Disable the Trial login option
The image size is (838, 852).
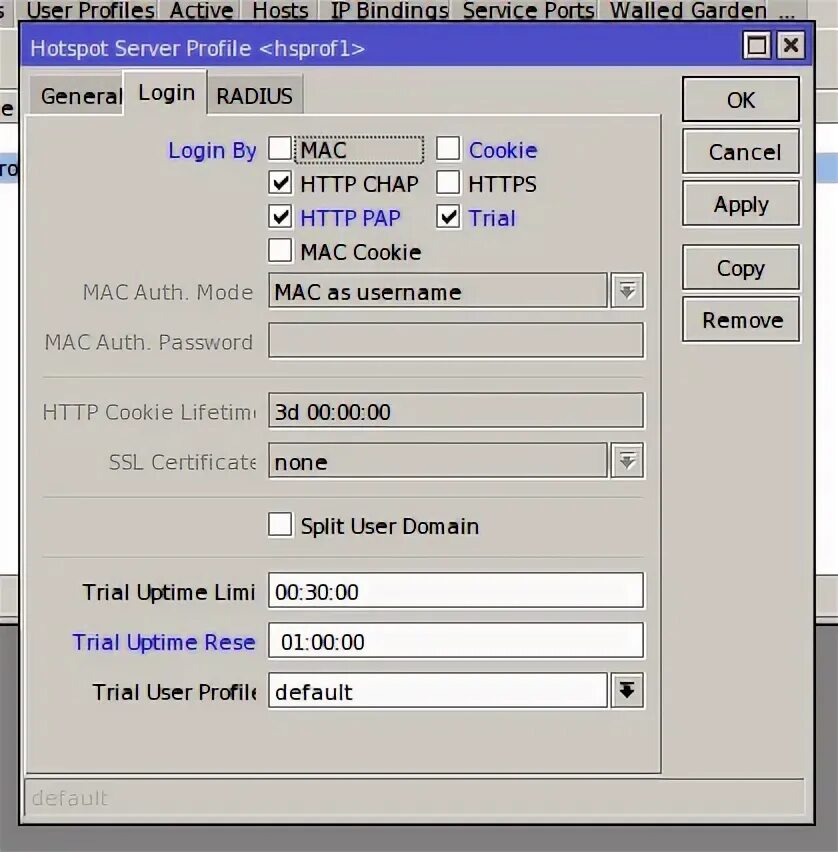click(x=448, y=217)
